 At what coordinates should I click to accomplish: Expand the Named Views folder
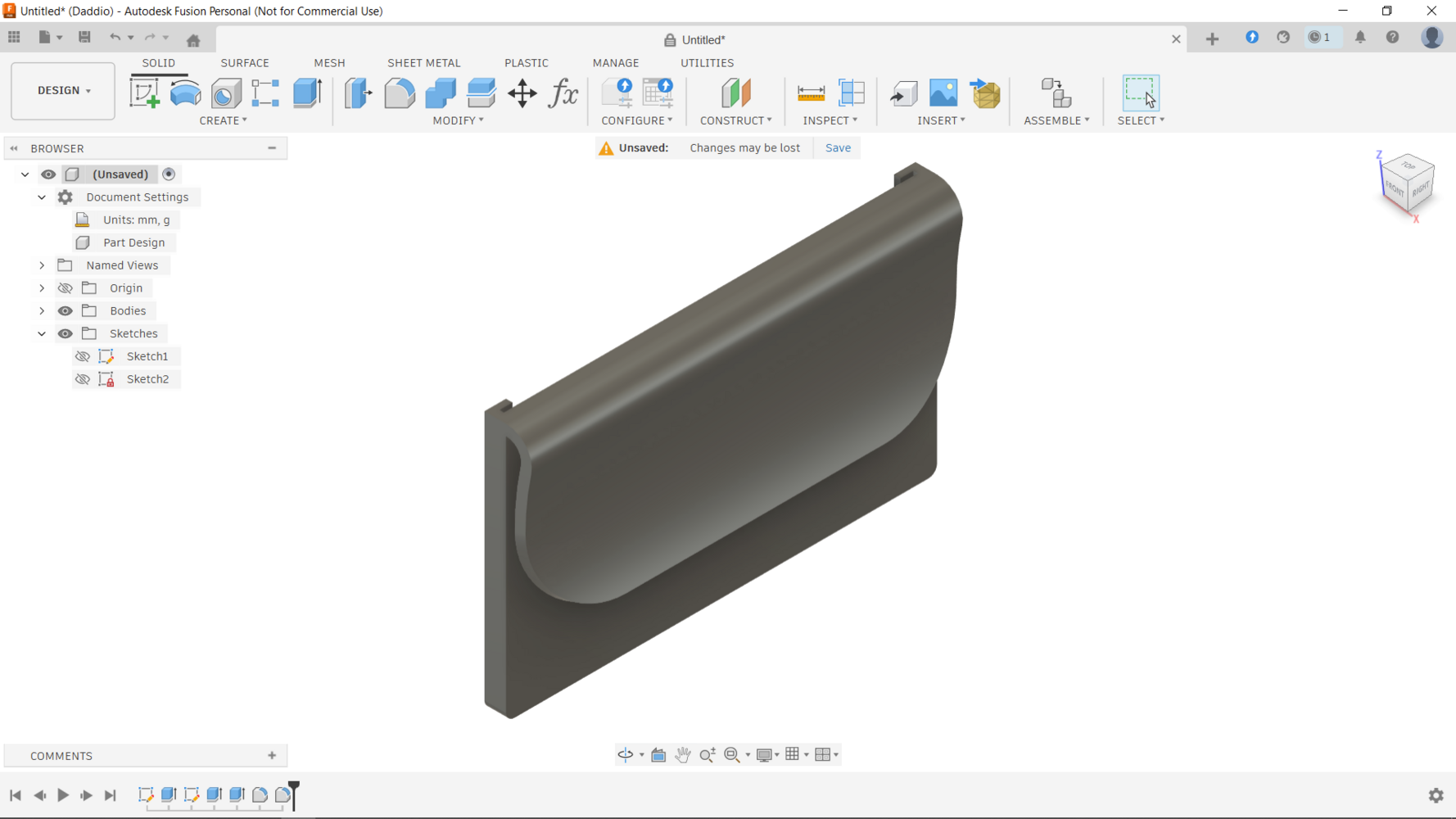(42, 265)
